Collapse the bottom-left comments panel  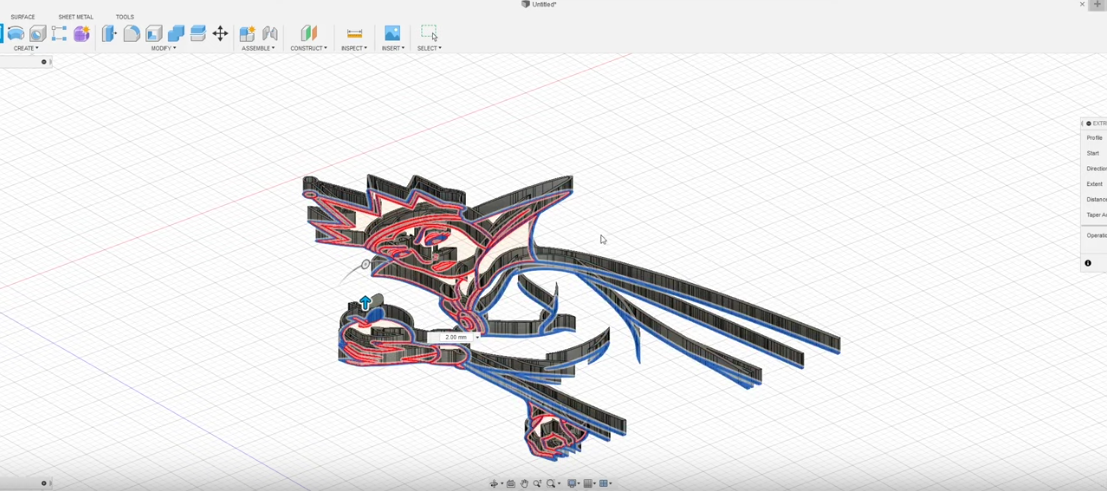44,484
